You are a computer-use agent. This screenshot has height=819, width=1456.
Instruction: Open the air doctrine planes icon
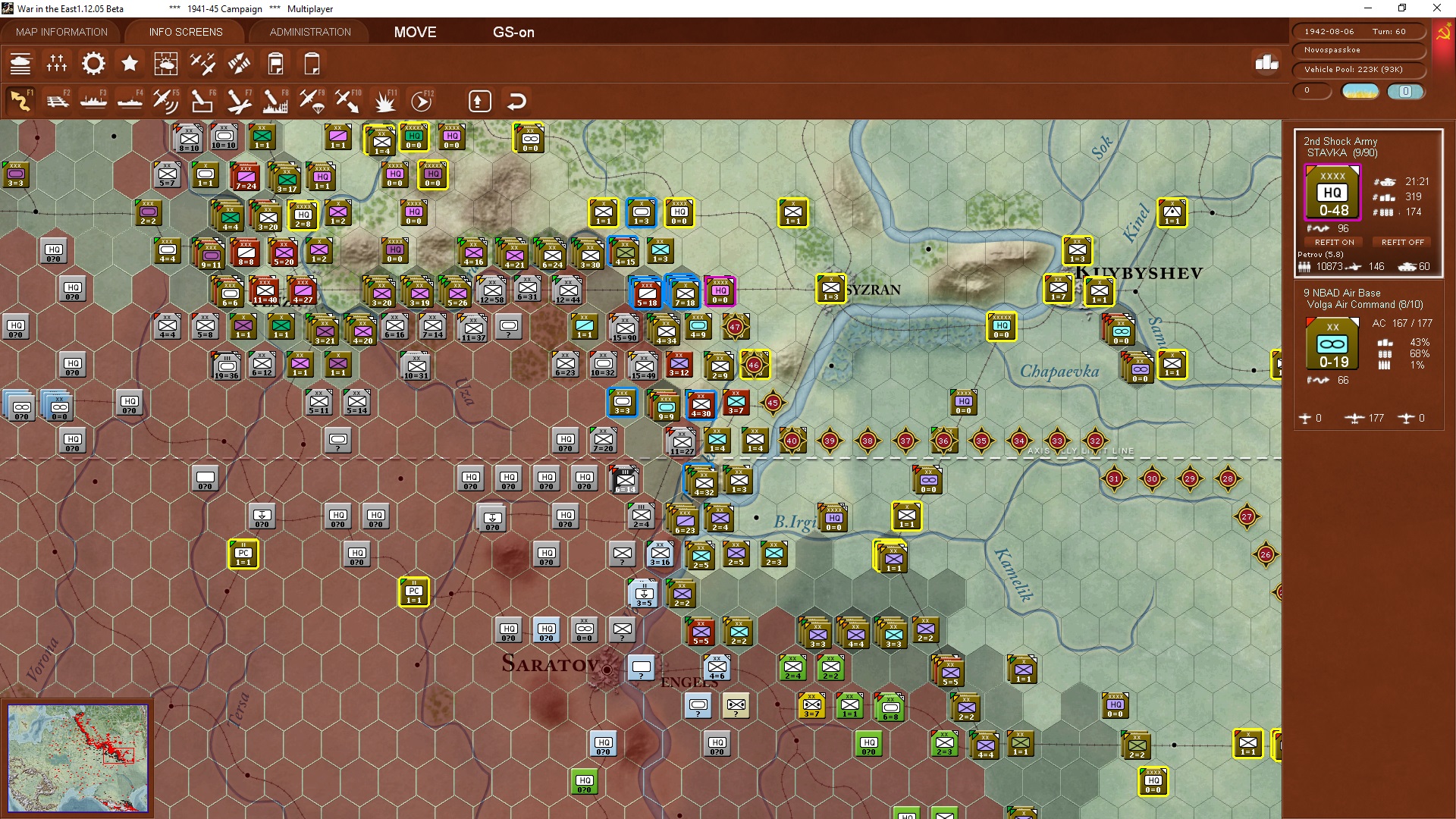tap(202, 64)
